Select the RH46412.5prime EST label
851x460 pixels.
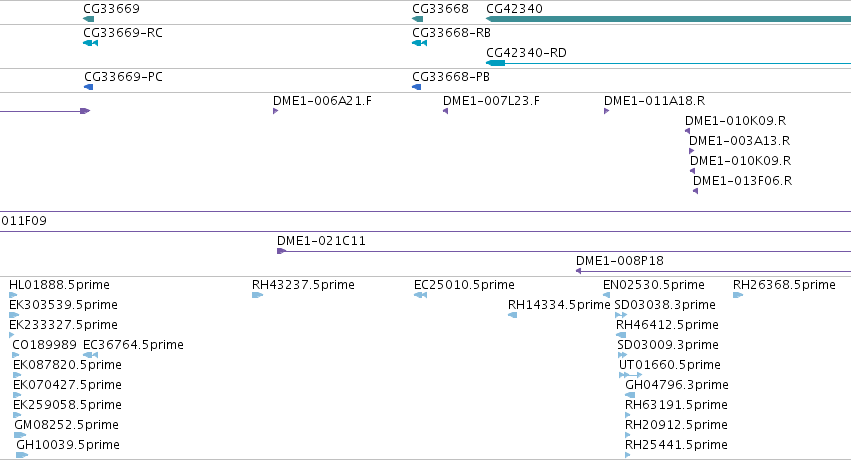[667, 325]
